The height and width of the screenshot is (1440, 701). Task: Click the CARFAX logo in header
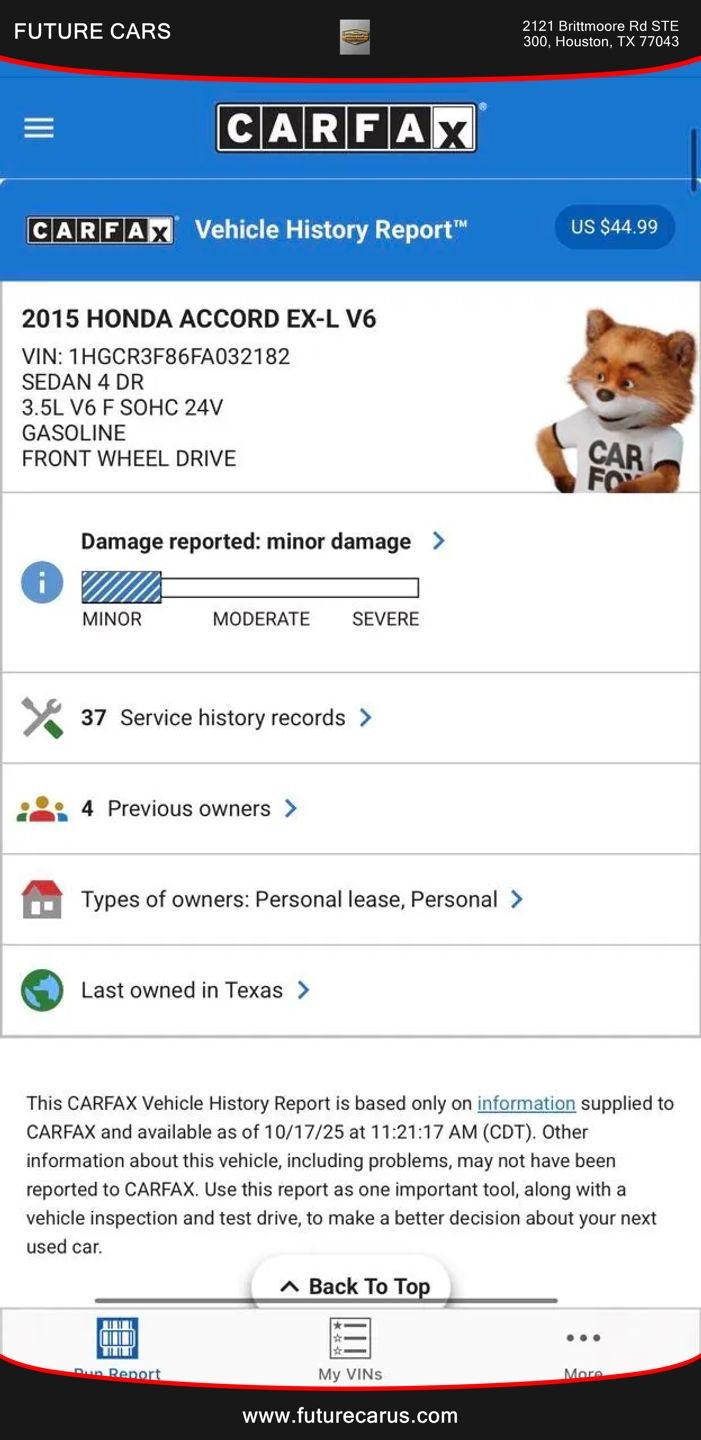[346, 128]
